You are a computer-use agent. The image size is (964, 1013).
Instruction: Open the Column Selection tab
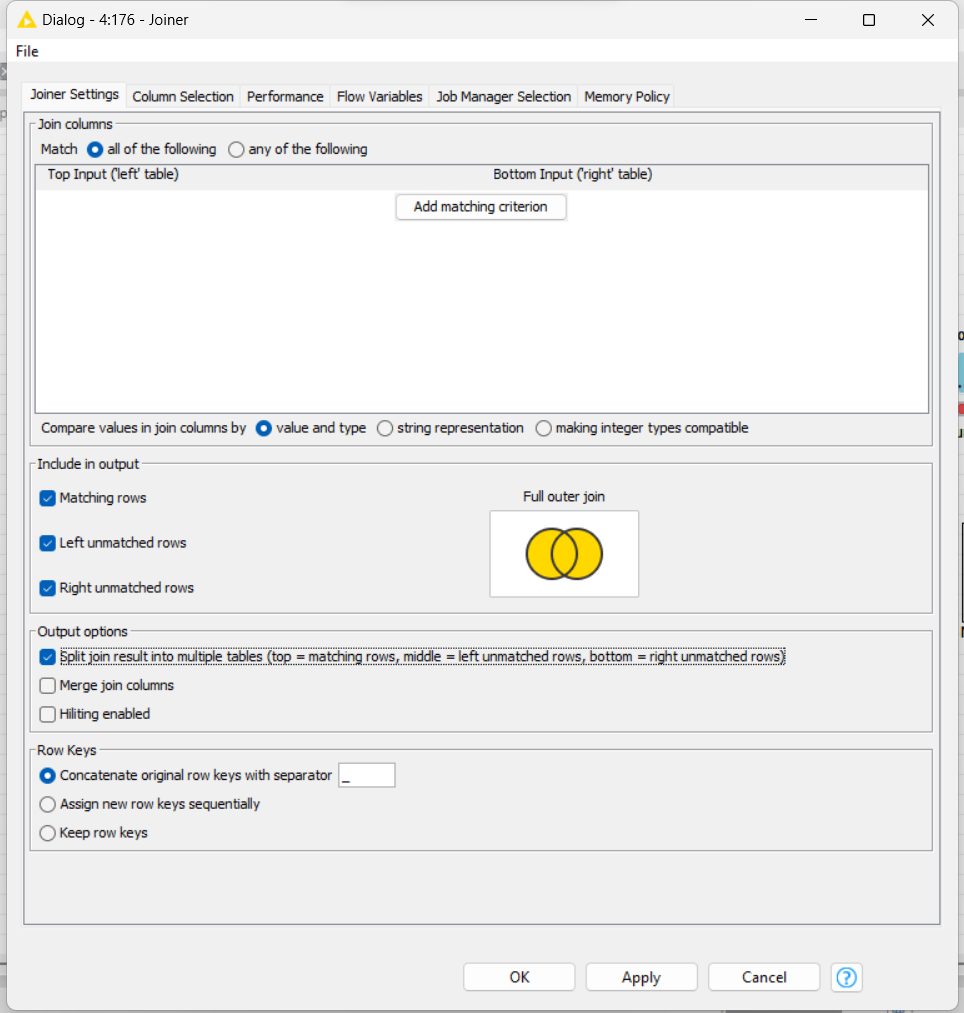pyautogui.click(x=183, y=96)
